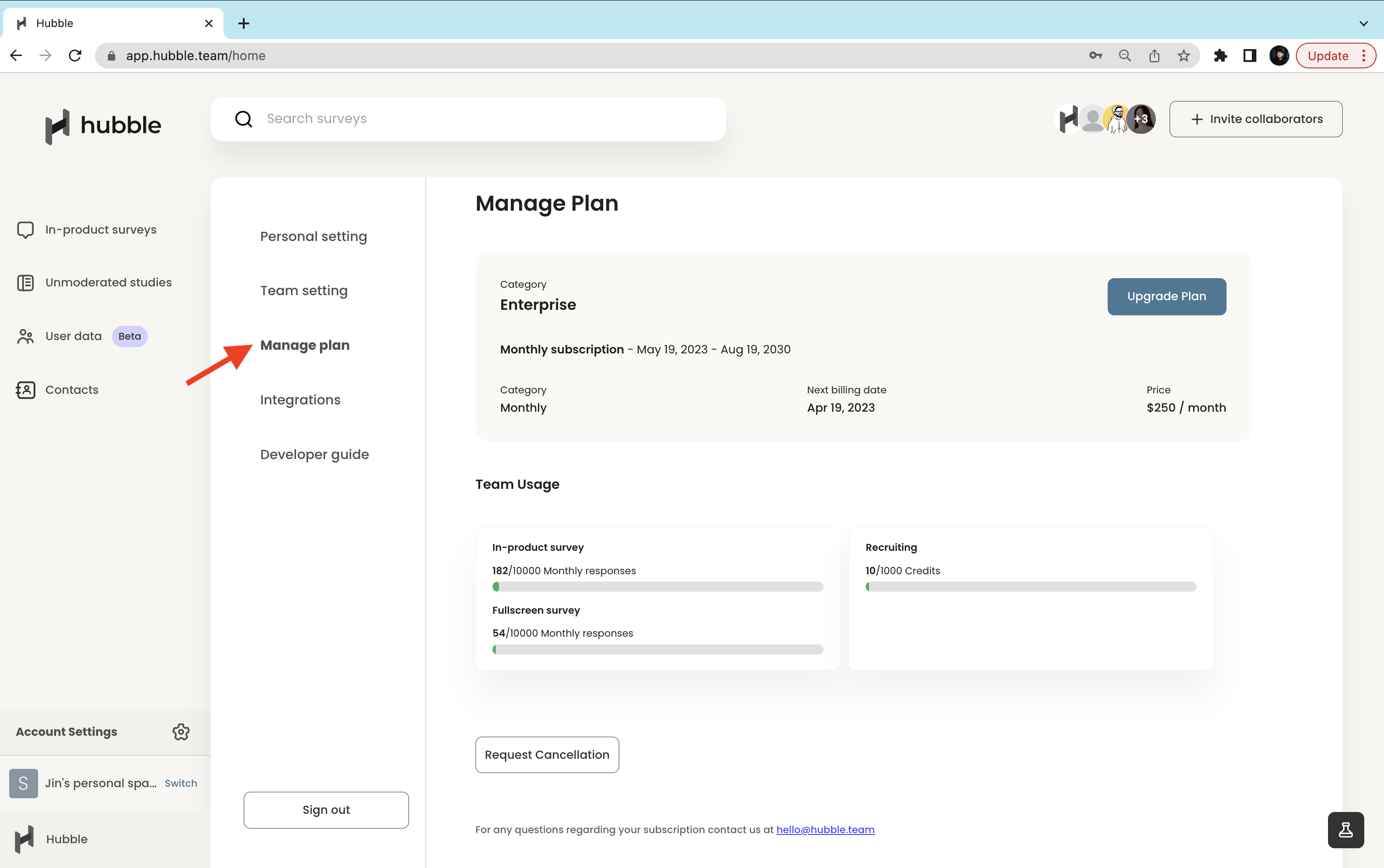
Task: Open a new browser tab
Action: 243,23
